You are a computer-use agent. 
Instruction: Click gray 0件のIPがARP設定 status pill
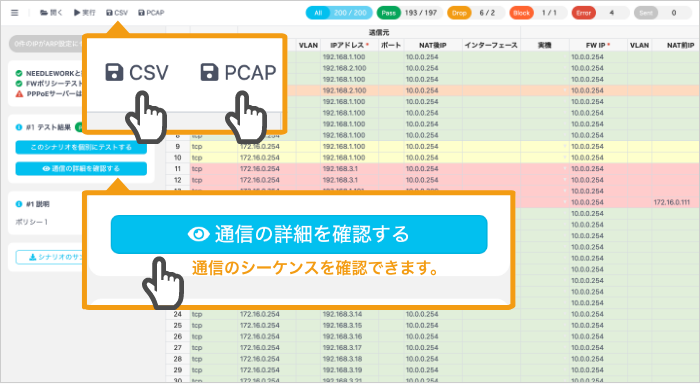(x=46, y=44)
